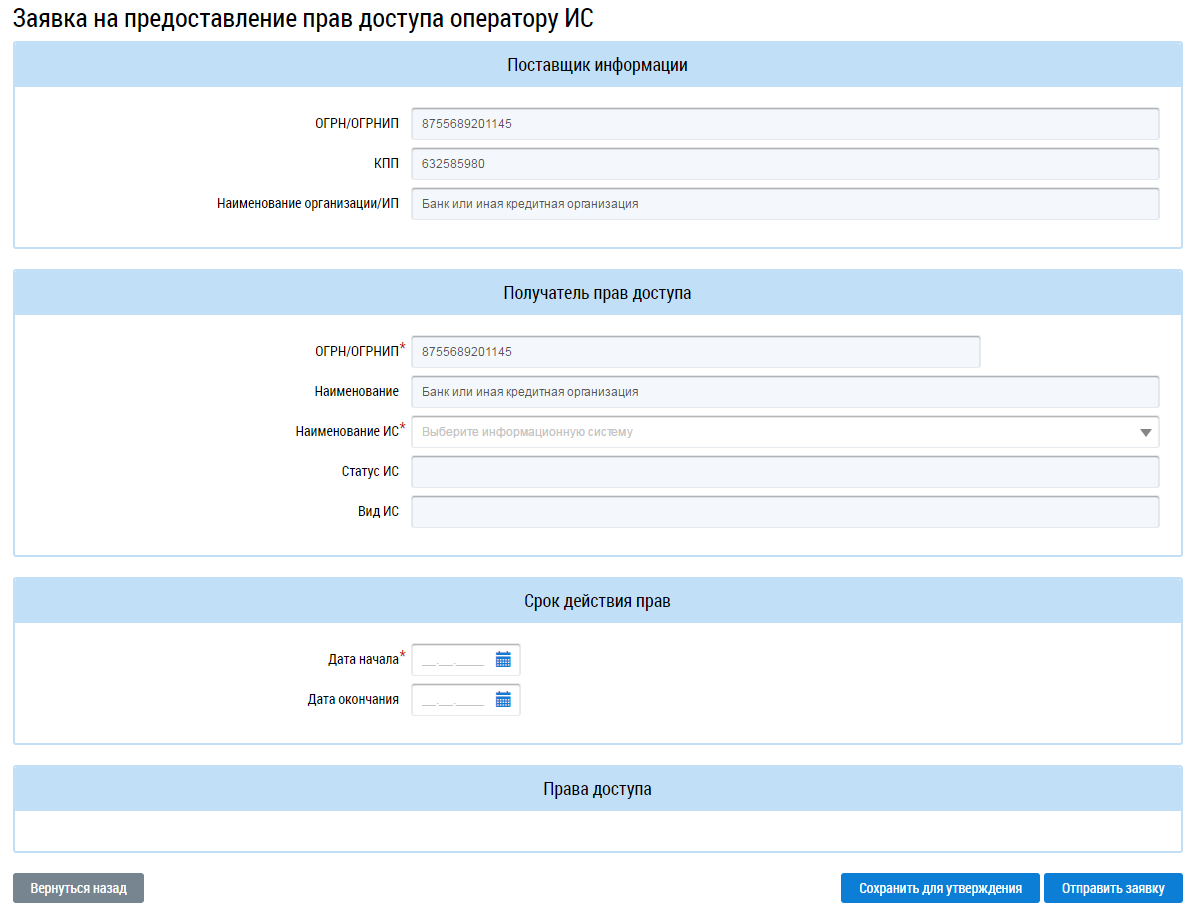Click the Срок действия прав section header
Screen dimensions: 1198x911
point(597,602)
